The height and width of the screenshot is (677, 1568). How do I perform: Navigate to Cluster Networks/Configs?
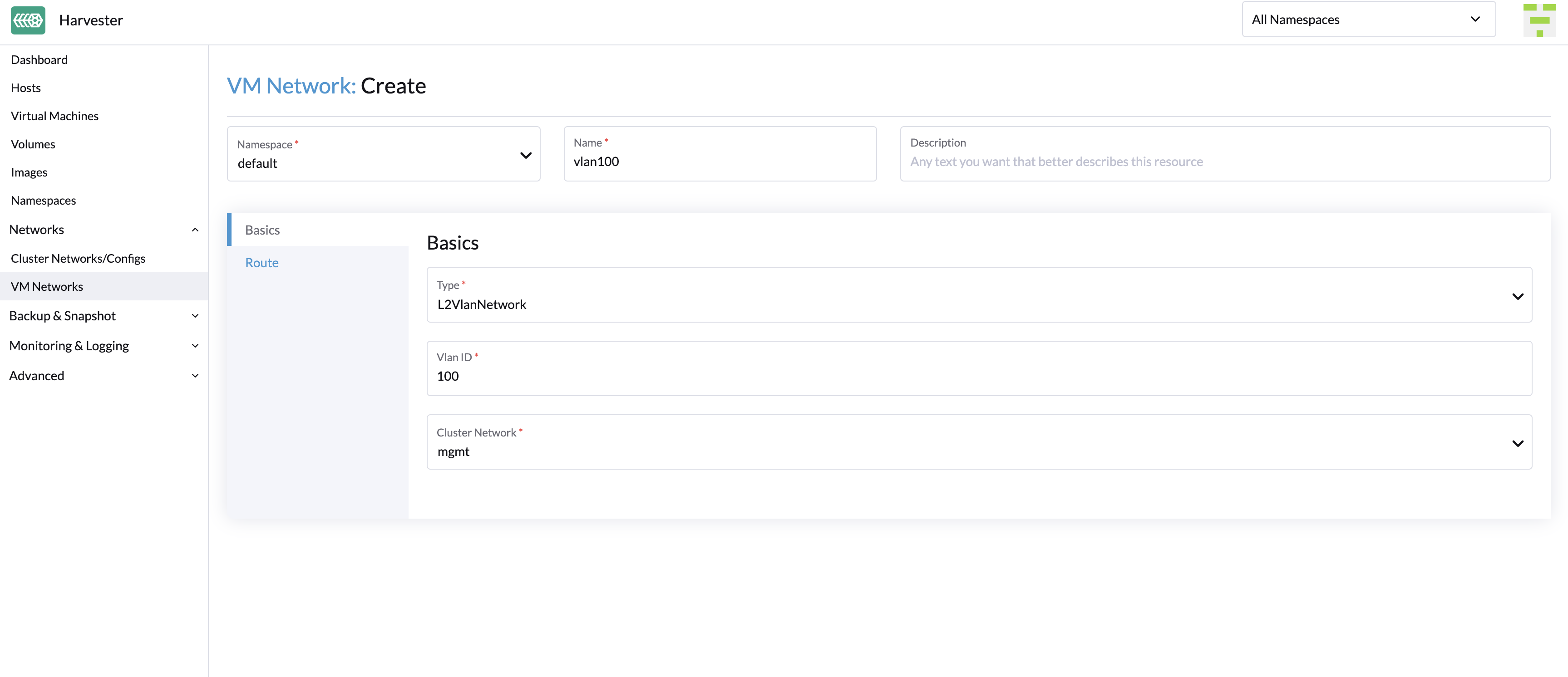(77, 258)
